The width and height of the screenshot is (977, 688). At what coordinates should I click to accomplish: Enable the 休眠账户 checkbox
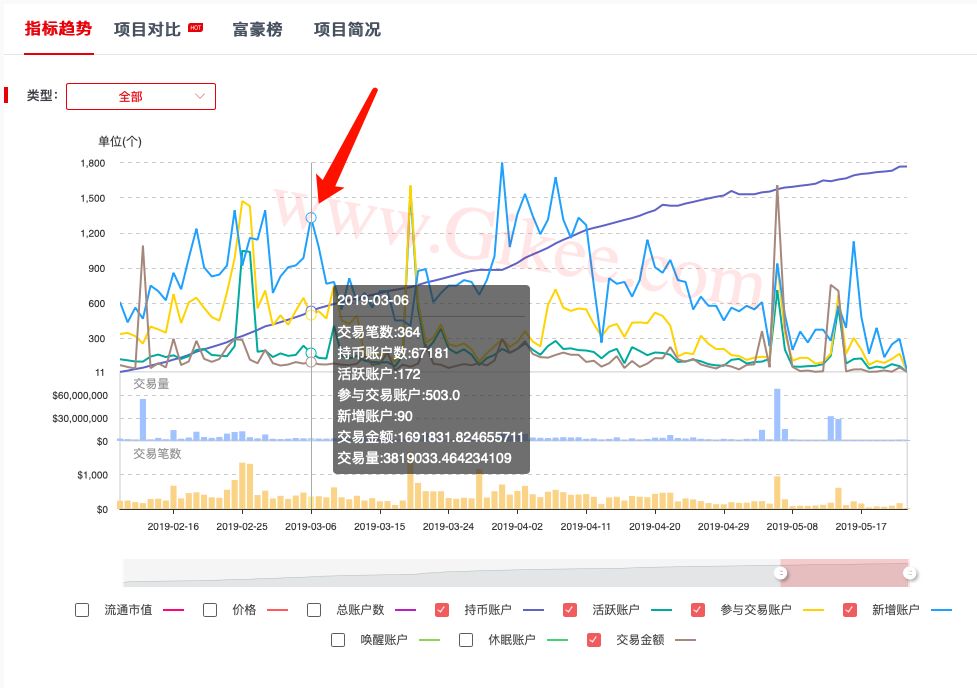tap(465, 640)
